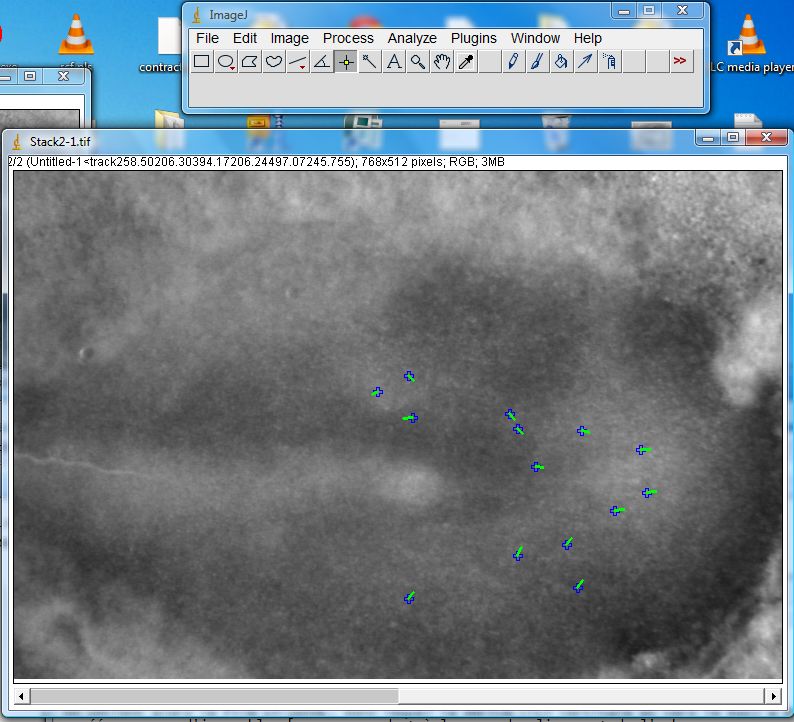
Task: Choose the Polygon selection tool
Action: [x=250, y=62]
